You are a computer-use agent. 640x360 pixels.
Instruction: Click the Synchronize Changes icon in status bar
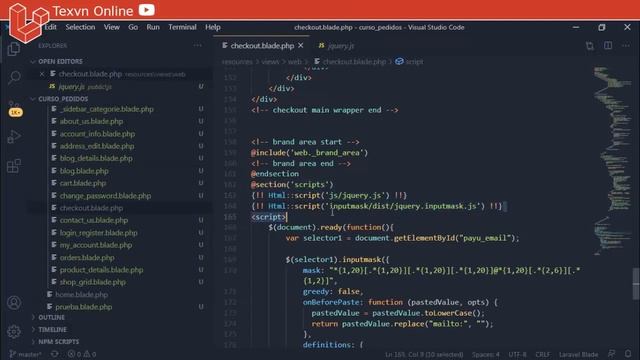(54, 354)
